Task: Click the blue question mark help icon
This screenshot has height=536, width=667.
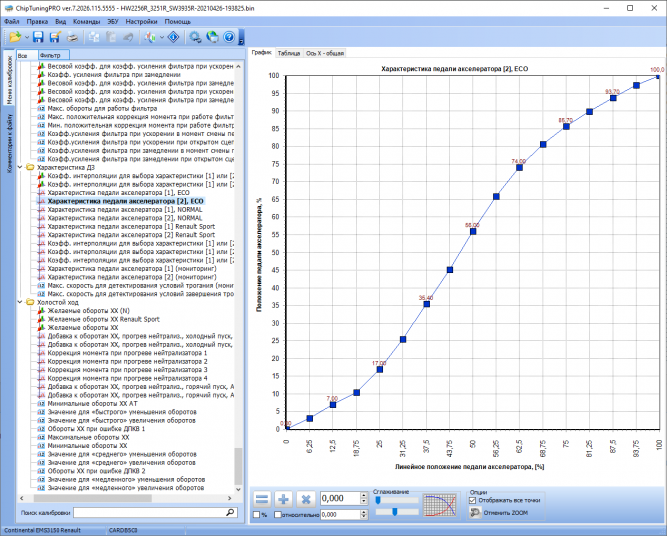Action: click(229, 37)
